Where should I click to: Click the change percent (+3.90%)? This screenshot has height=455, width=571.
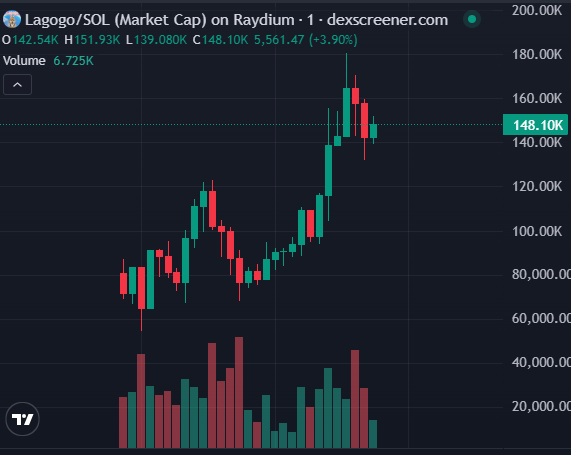(x=333, y=40)
